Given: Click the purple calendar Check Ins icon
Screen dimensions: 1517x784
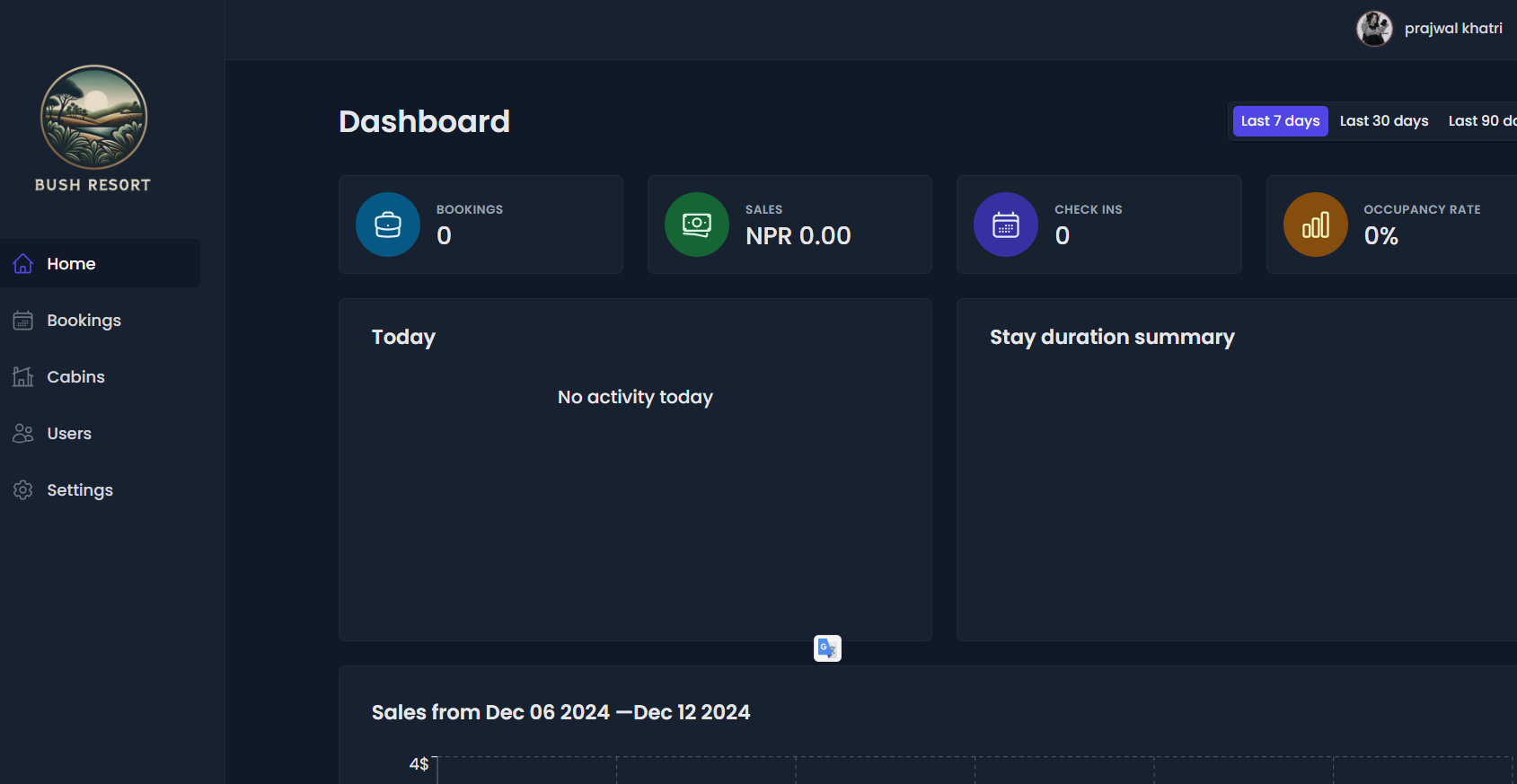Looking at the screenshot, I should 1006,225.
